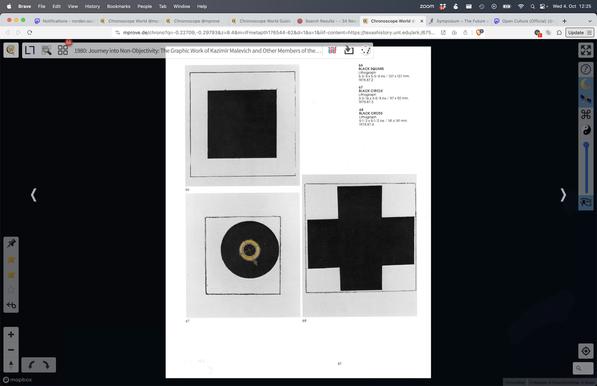The image size is (597, 386).
Task: Toggle fullscreen with the expand icon
Action: pyautogui.click(x=586, y=50)
